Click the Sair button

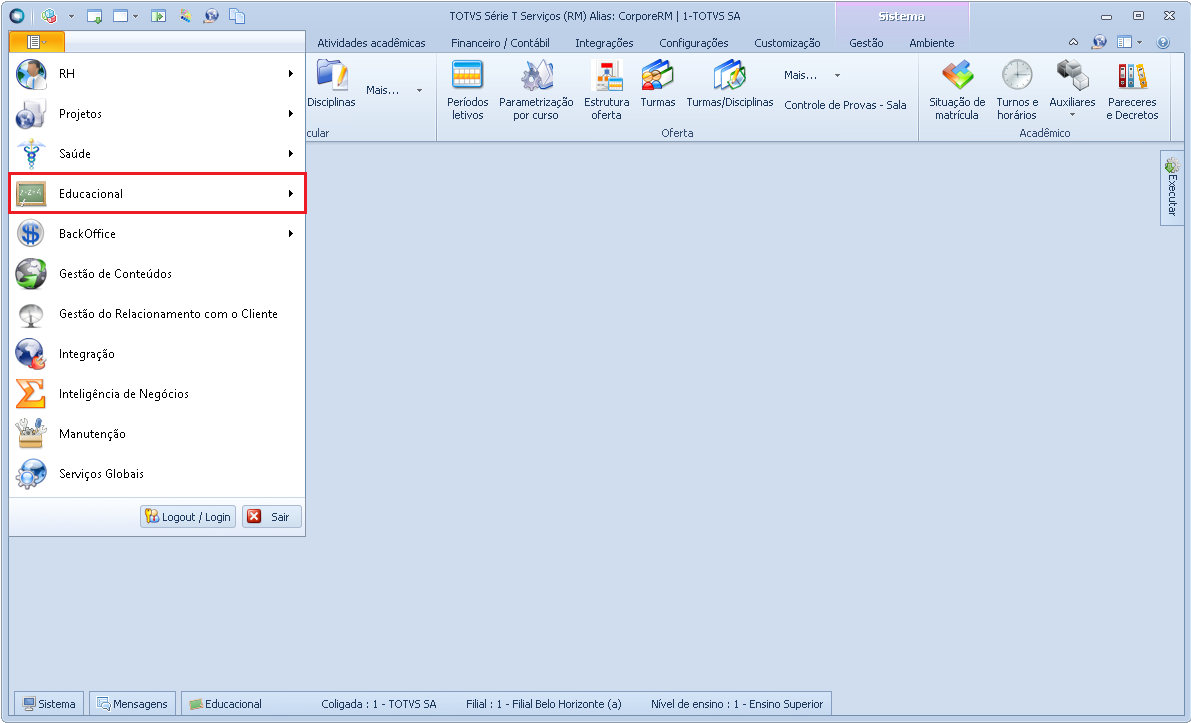tap(272, 516)
